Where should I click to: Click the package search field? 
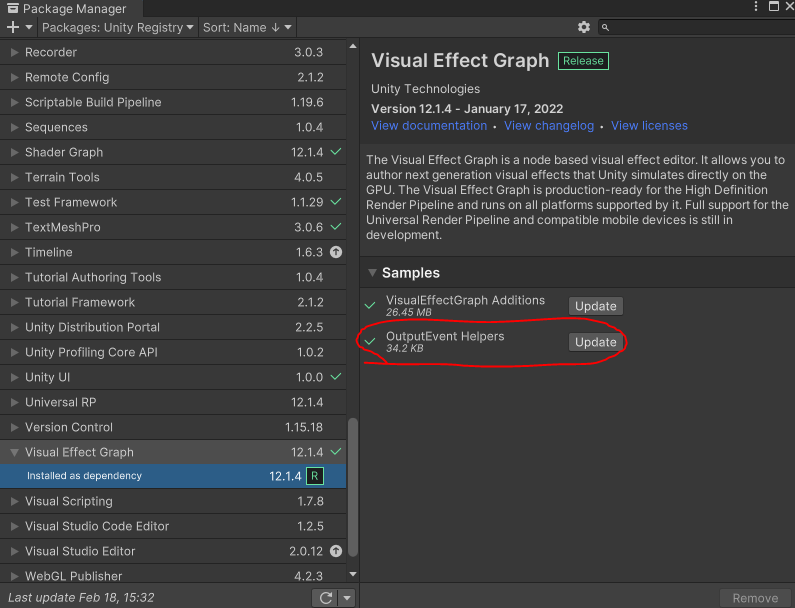tap(697, 27)
